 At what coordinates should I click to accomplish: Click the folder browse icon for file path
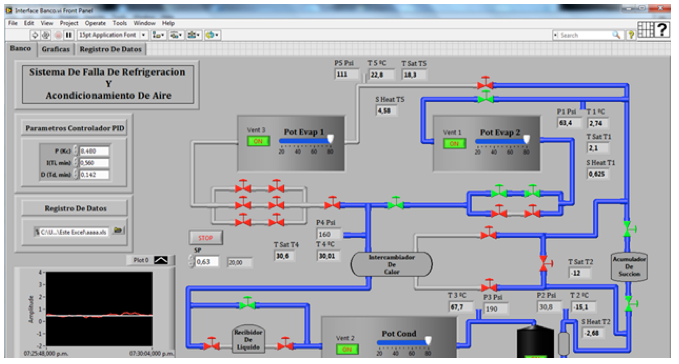pos(118,231)
